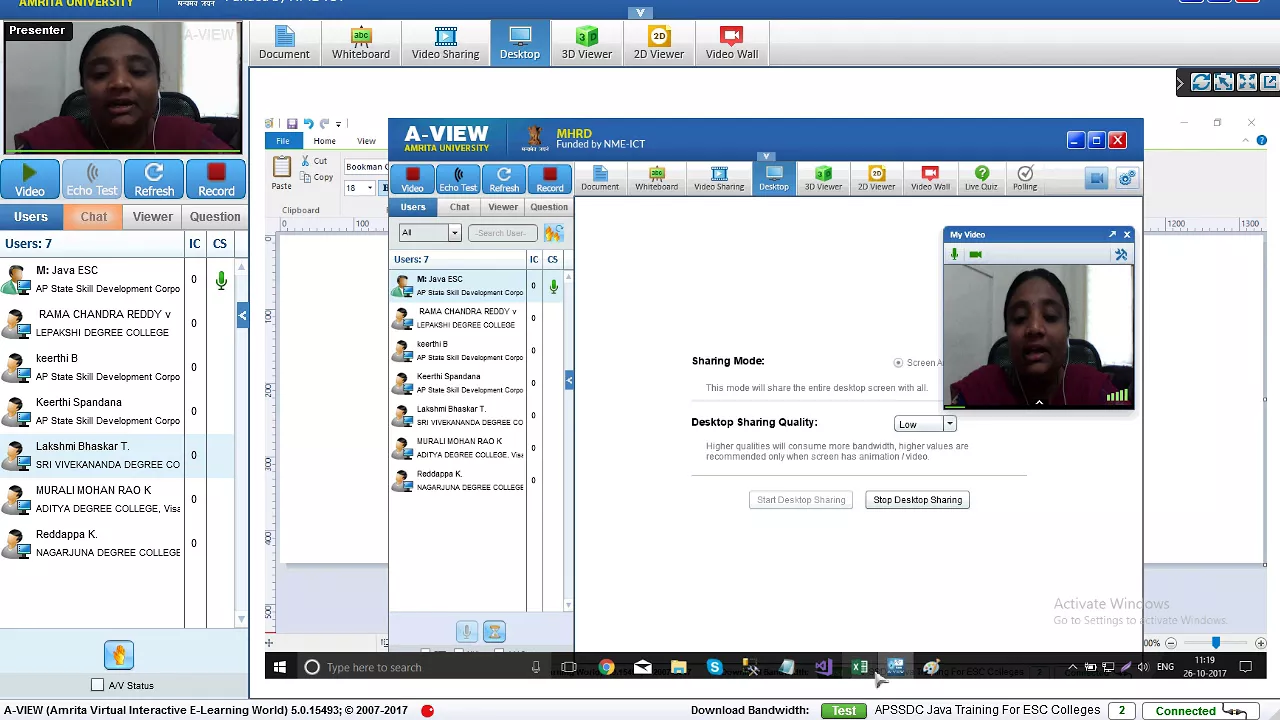Open Video Wall in inner A-VIEW window
Viewport: 1280px width, 720px height.
click(x=930, y=178)
